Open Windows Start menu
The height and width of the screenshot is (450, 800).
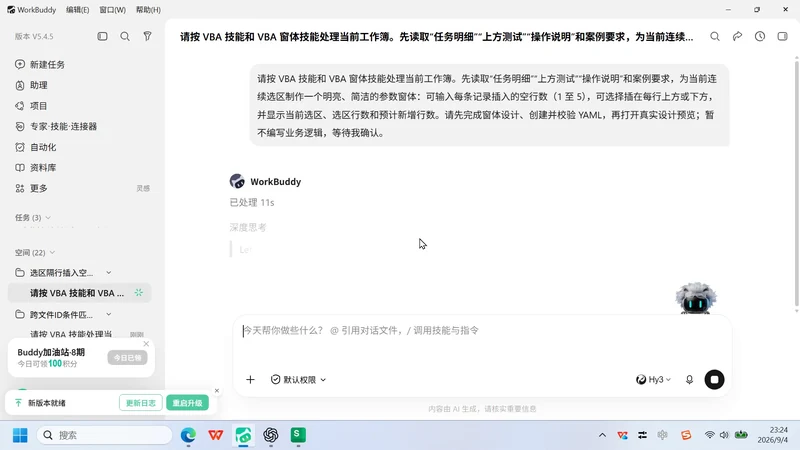pos(20,435)
